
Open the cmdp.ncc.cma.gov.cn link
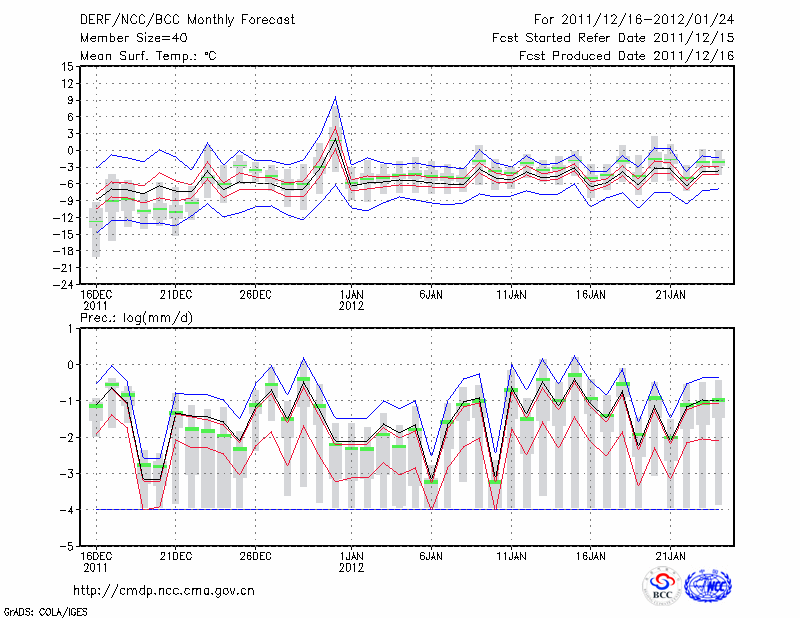click(164, 591)
